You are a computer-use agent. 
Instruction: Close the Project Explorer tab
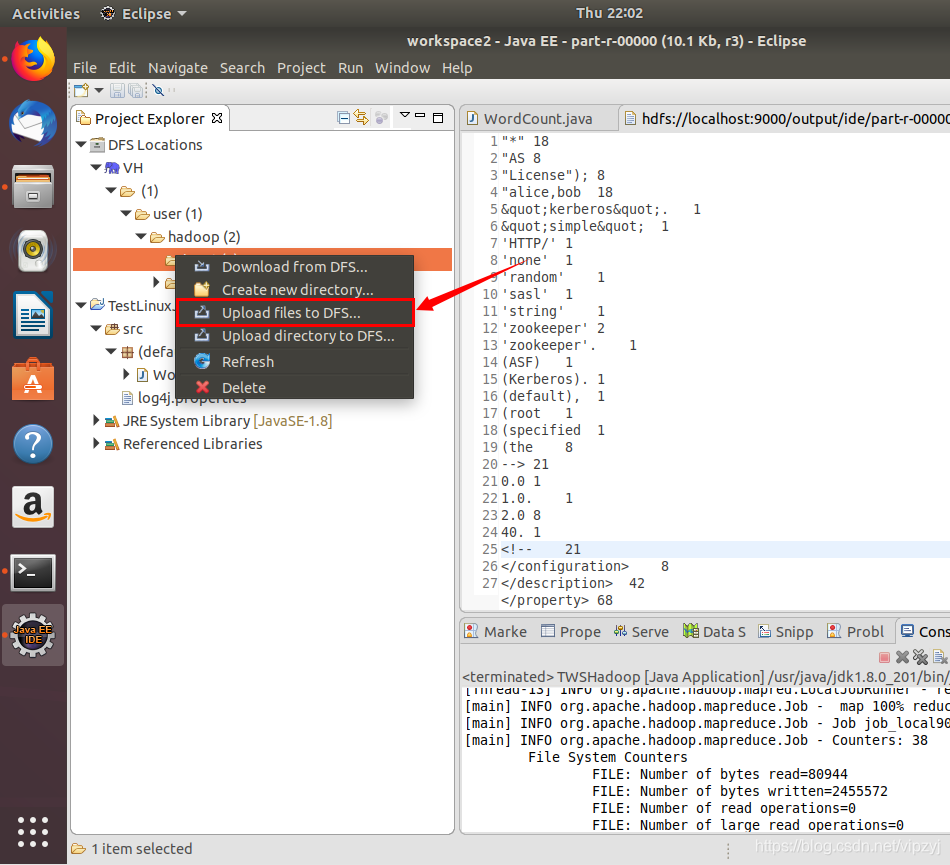pyautogui.click(x=217, y=118)
